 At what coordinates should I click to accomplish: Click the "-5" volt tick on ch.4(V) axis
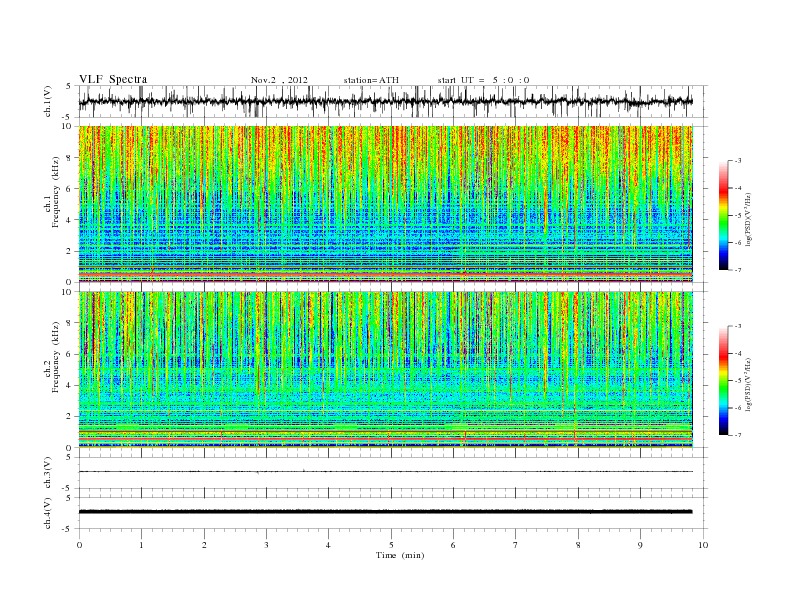point(68,529)
